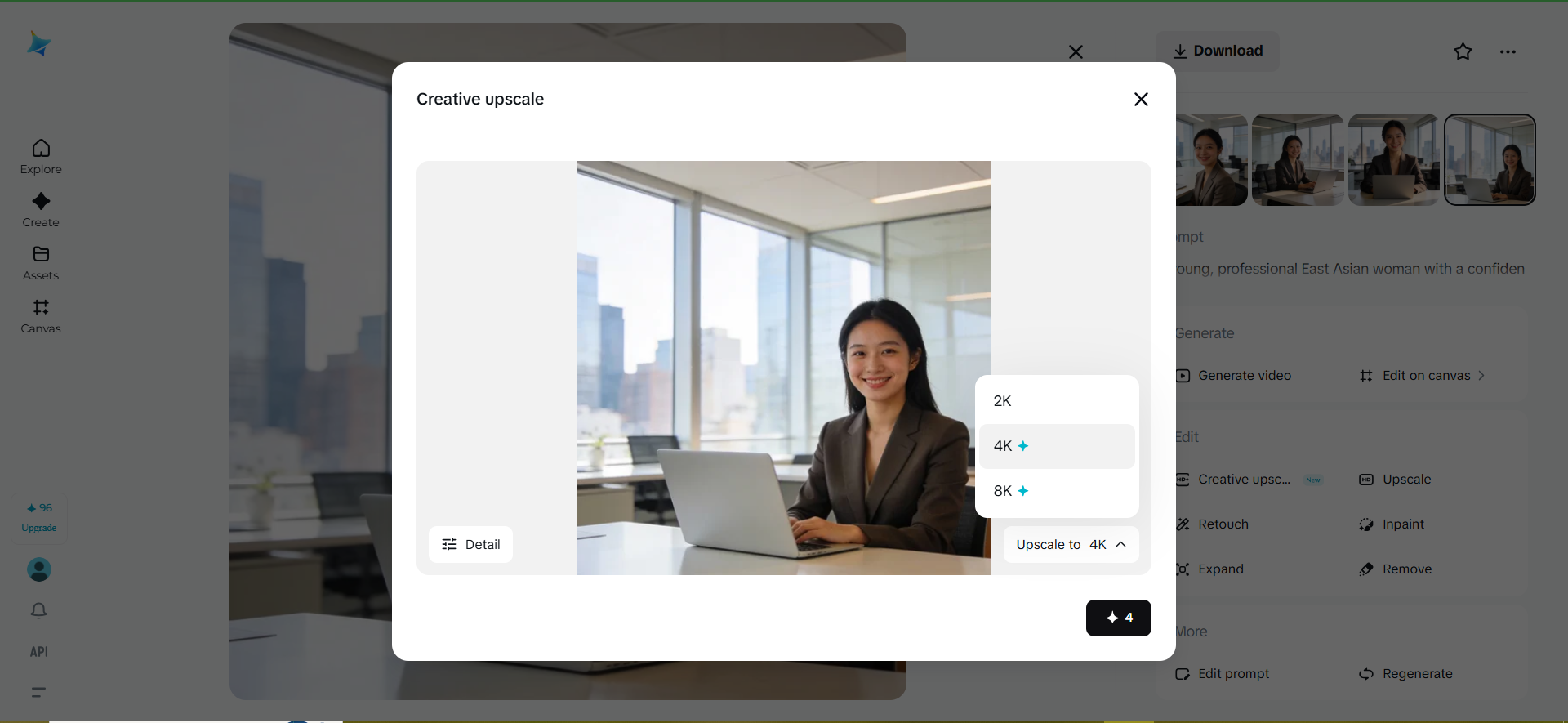Screen dimensions: 1568x723
Task: Click the prompt text about East Asian woman
Action: coord(1351,269)
